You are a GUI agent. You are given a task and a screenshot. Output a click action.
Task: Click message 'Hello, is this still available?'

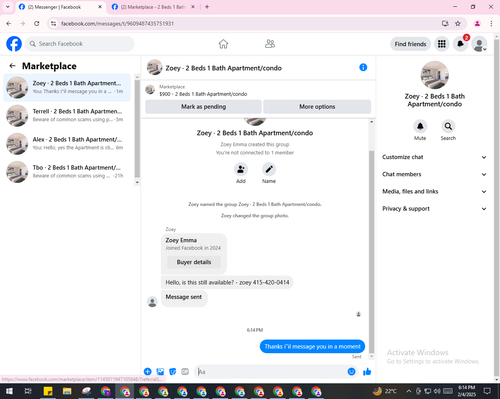tap(227, 282)
